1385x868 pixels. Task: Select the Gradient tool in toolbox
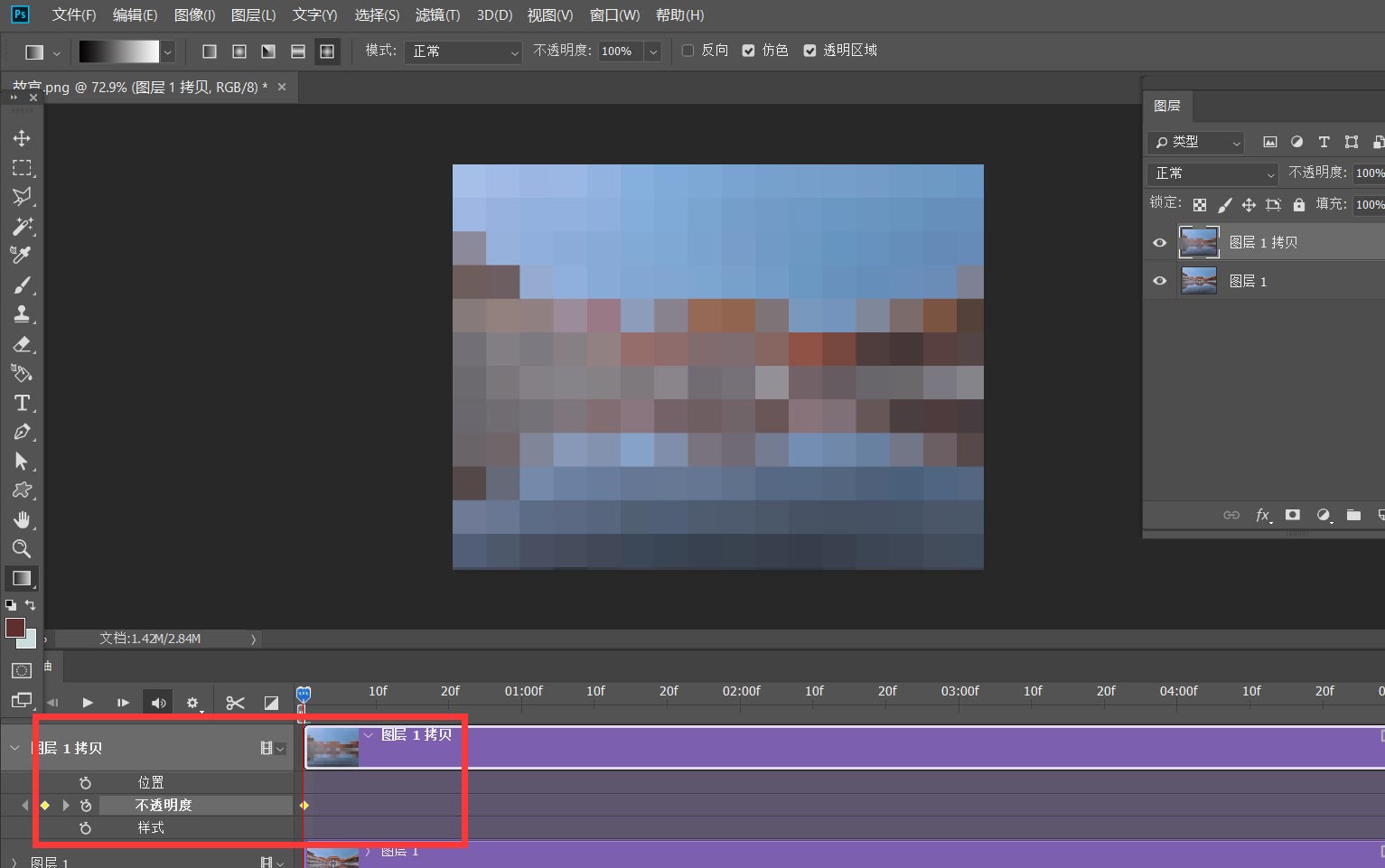tap(22, 578)
